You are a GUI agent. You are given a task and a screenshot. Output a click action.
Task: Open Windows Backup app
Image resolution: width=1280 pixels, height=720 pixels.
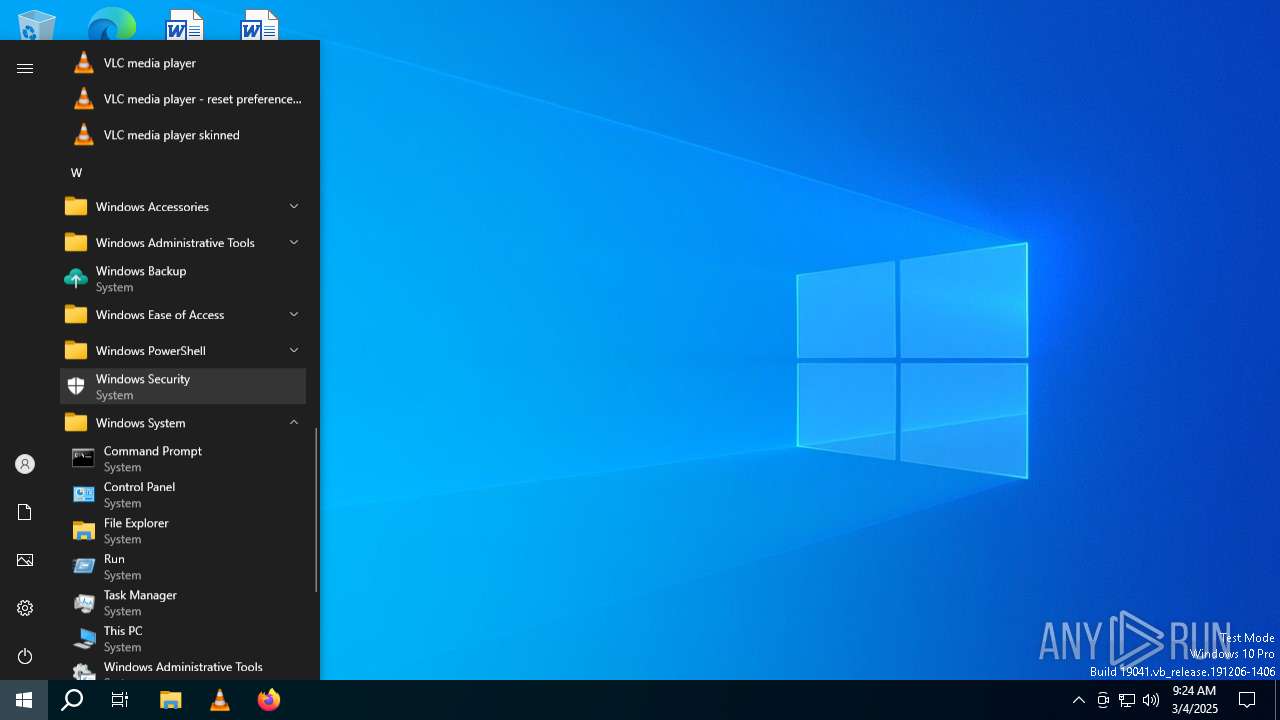(x=183, y=279)
